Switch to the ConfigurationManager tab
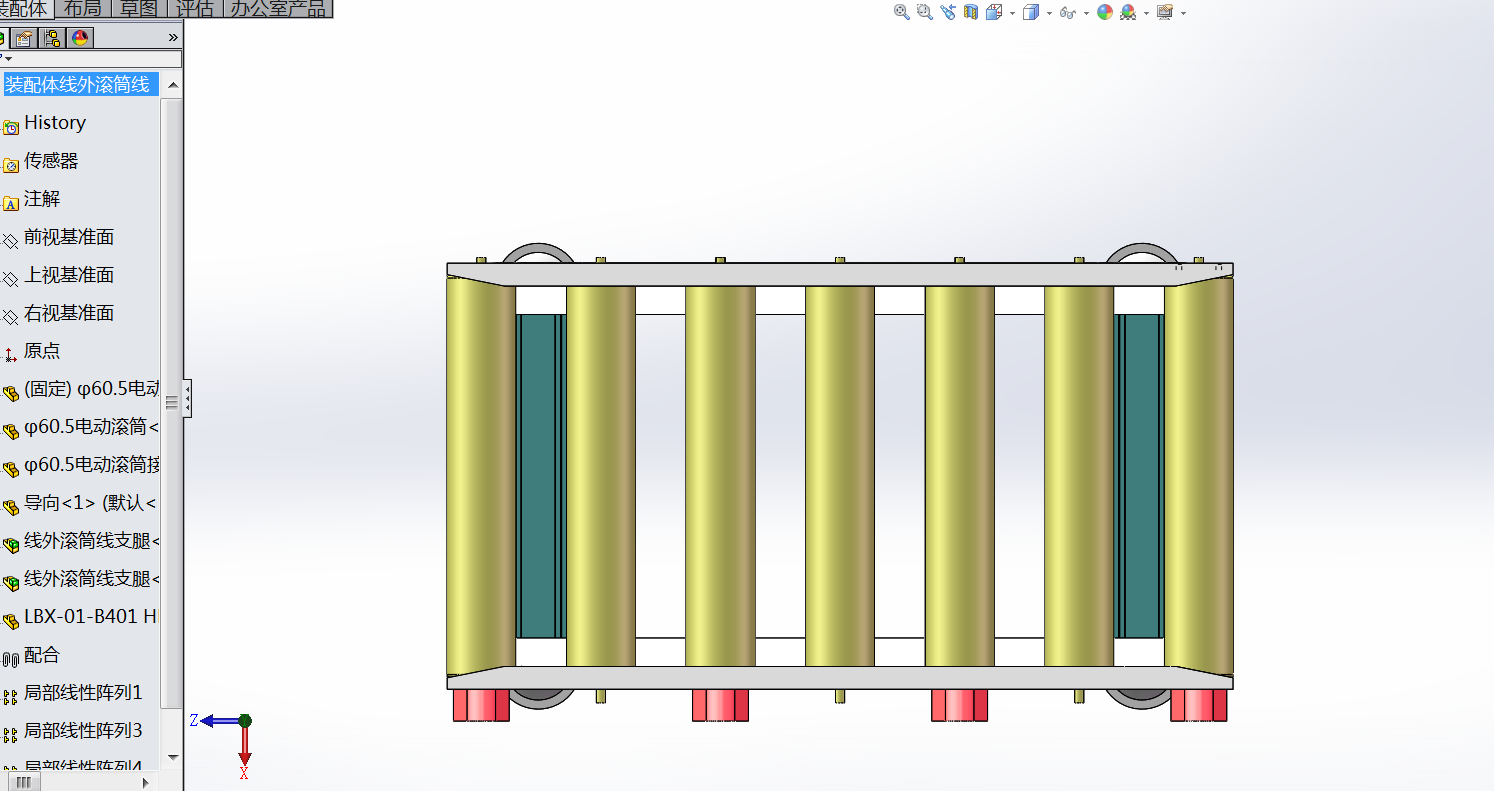 (51, 38)
